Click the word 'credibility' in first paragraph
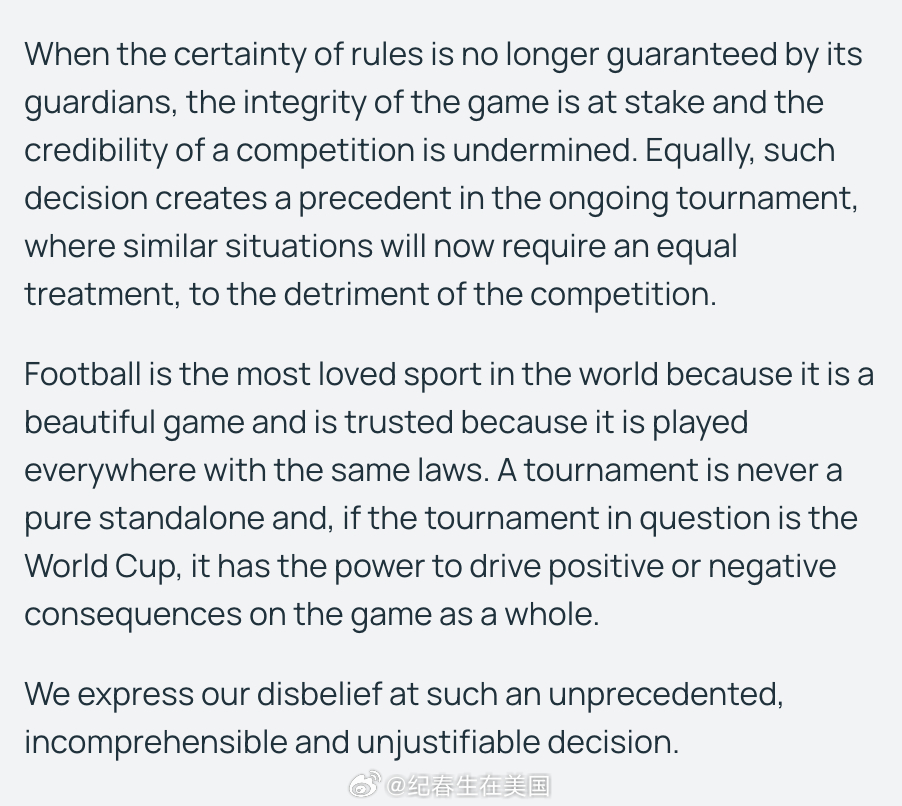The image size is (902, 806). click(95, 151)
